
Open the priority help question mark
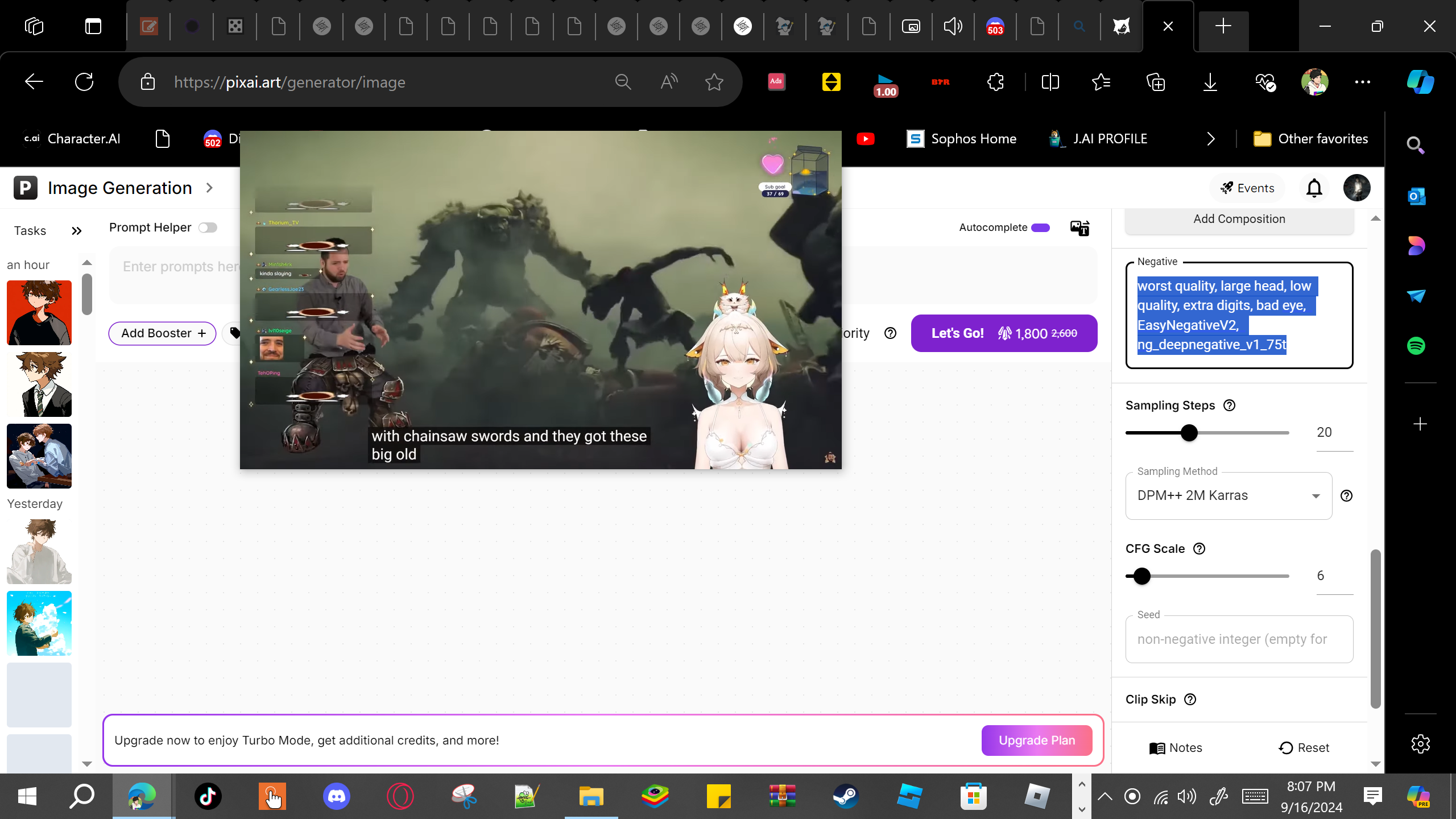pyautogui.click(x=890, y=333)
